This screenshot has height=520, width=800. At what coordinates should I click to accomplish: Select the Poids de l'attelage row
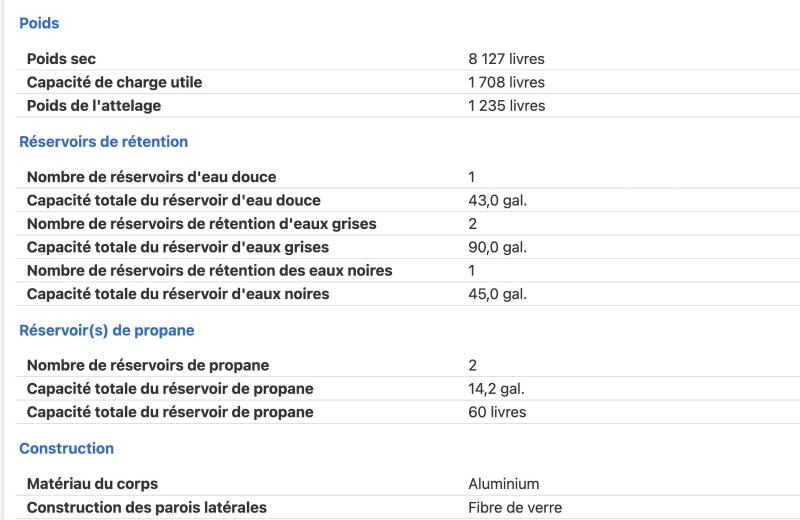pos(408,106)
